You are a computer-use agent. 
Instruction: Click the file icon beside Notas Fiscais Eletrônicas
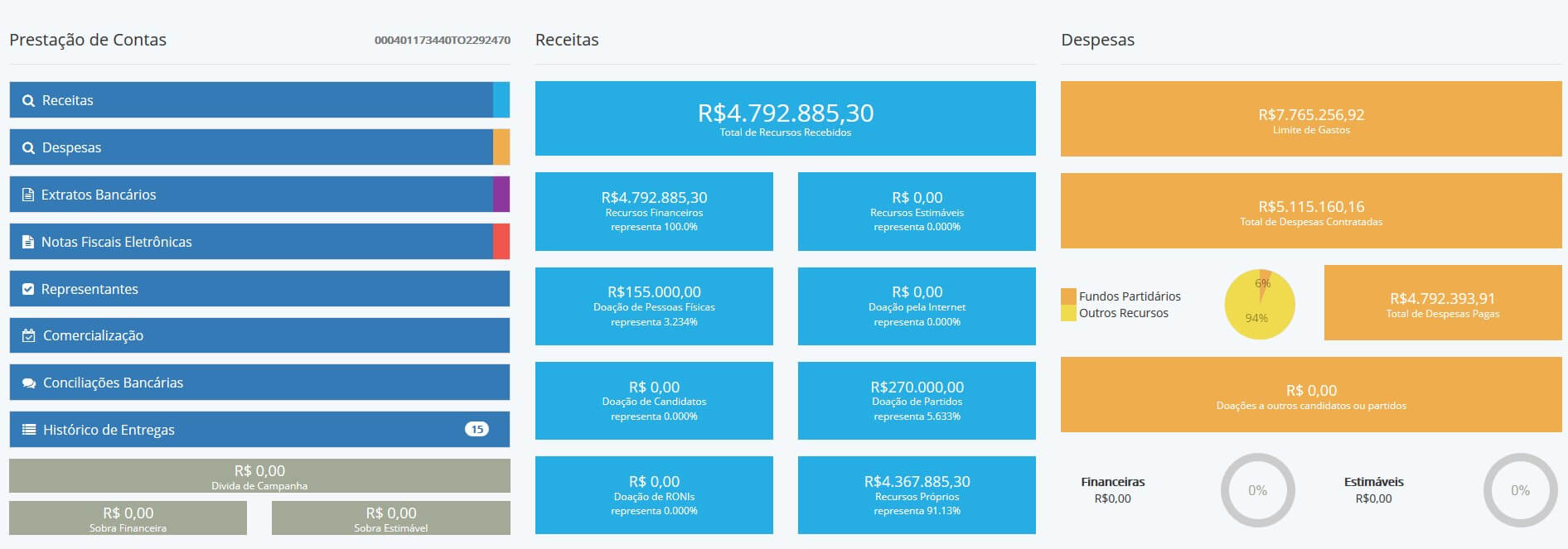click(x=28, y=242)
